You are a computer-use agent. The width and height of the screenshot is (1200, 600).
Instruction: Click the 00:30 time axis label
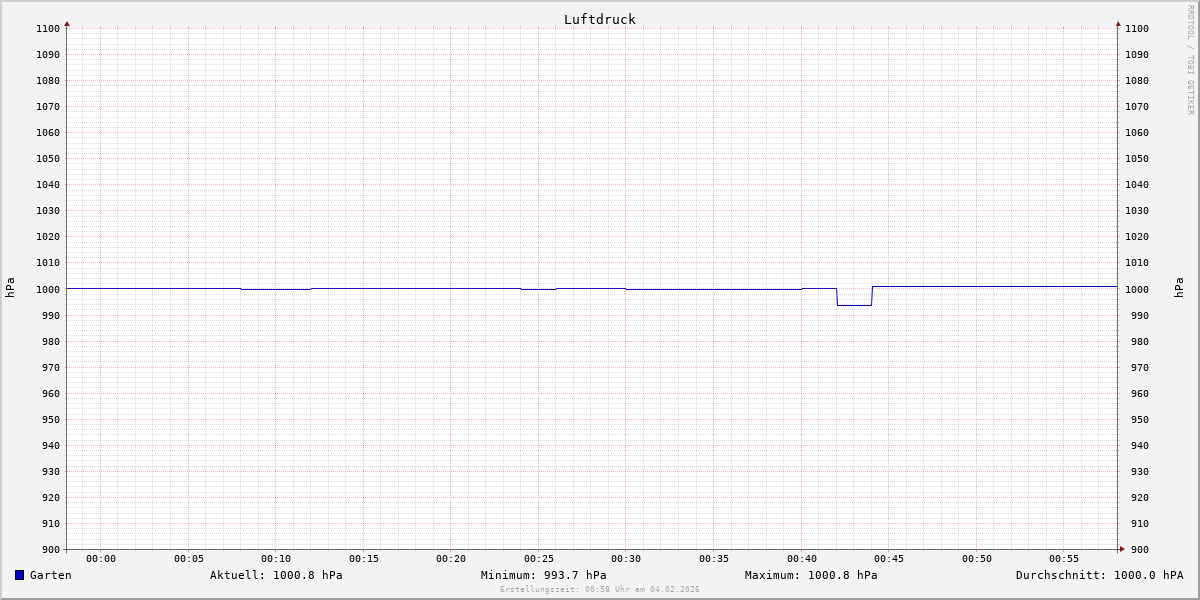[626, 558]
